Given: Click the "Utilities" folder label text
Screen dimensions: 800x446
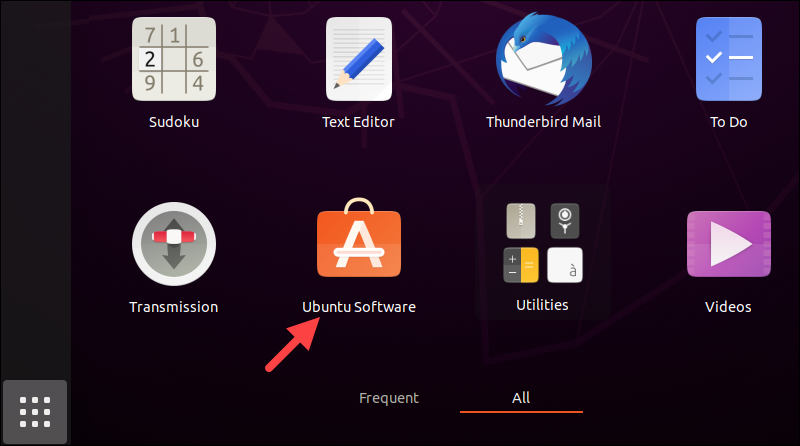Looking at the screenshot, I should tap(542, 305).
